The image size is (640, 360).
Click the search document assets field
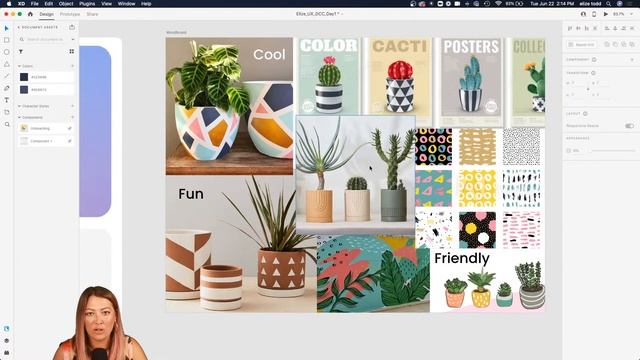pos(46,39)
